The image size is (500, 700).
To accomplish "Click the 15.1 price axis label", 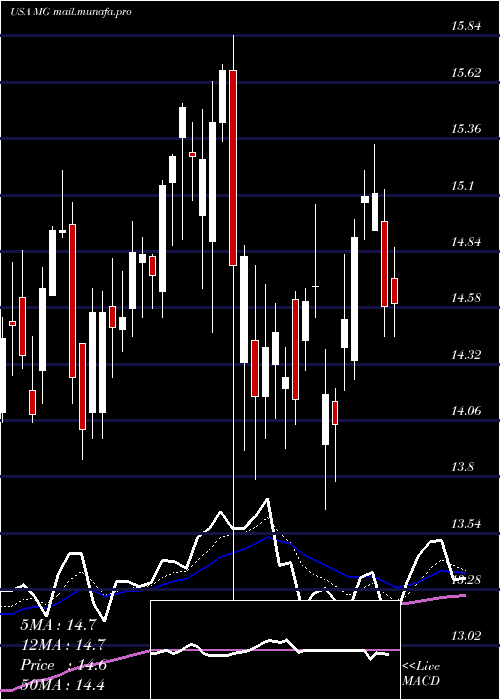I will coord(462,186).
